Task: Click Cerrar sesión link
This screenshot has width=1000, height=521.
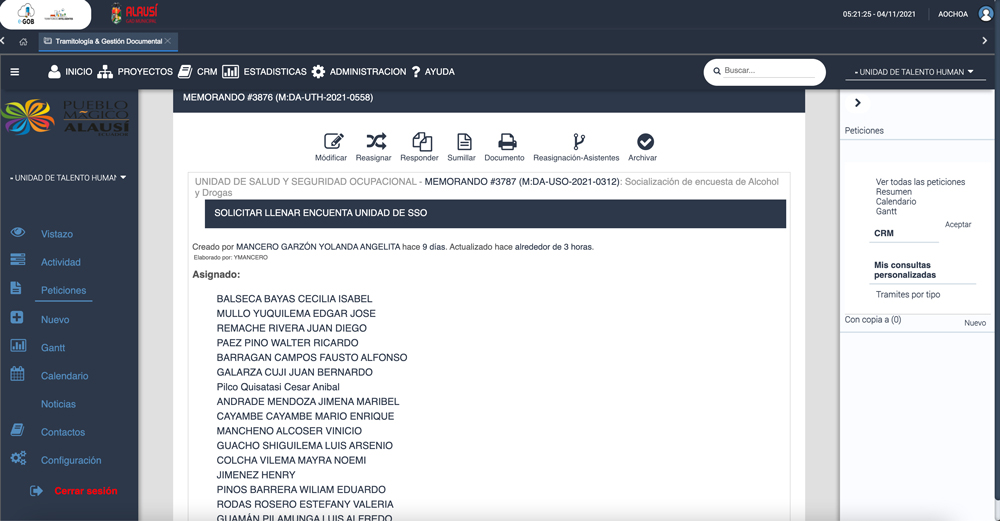Action: 85,491
